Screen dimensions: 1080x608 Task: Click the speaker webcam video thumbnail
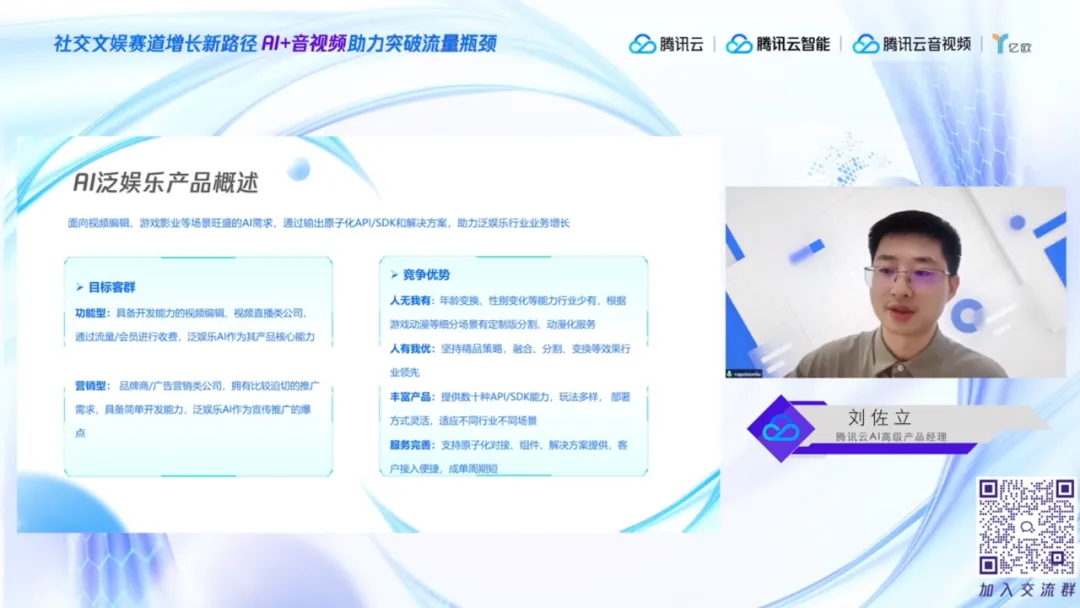coord(895,282)
